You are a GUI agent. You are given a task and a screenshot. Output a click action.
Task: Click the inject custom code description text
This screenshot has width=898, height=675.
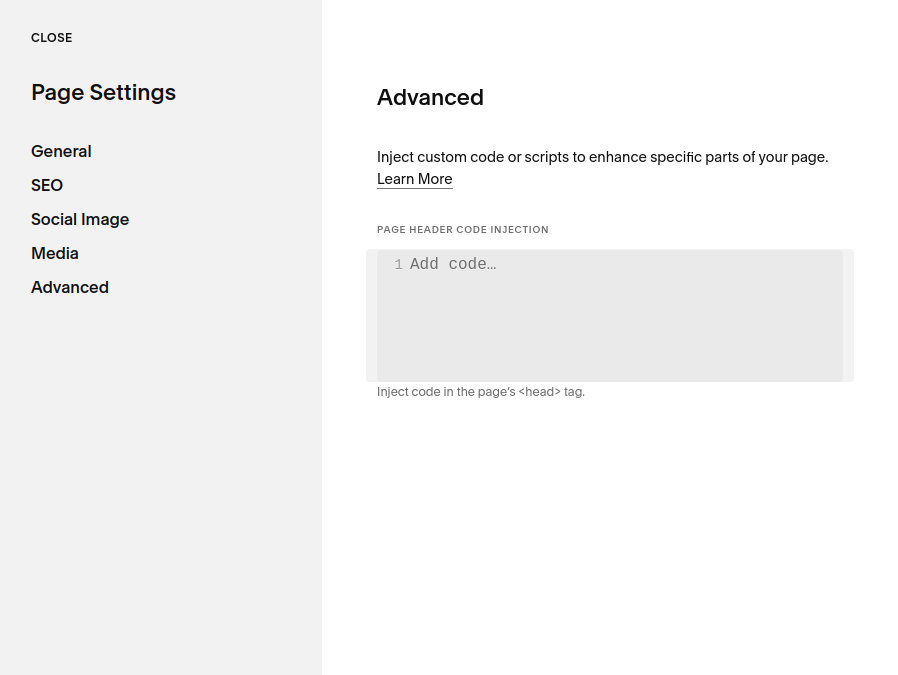pos(602,157)
